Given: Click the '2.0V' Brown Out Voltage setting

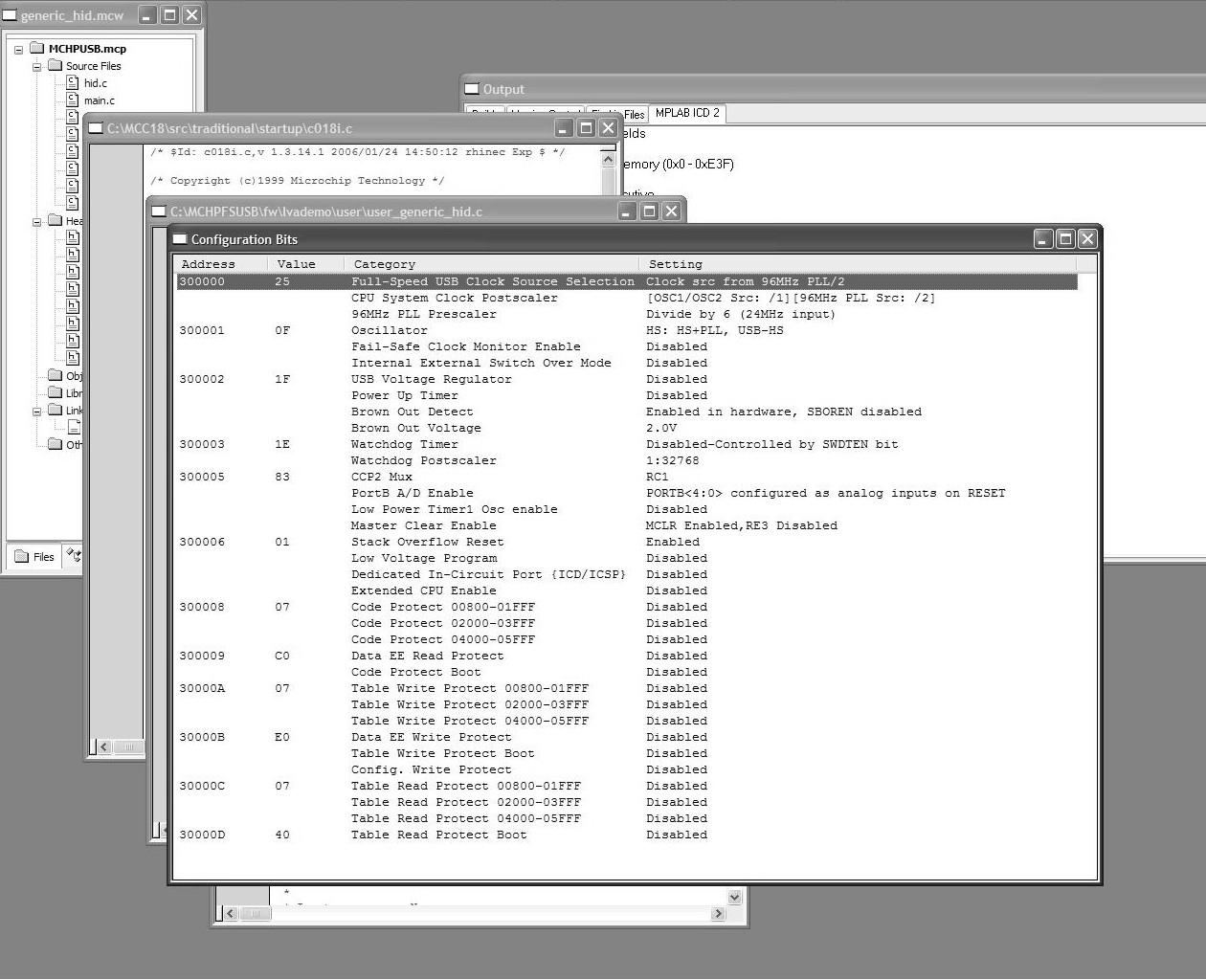Looking at the screenshot, I should point(661,428).
